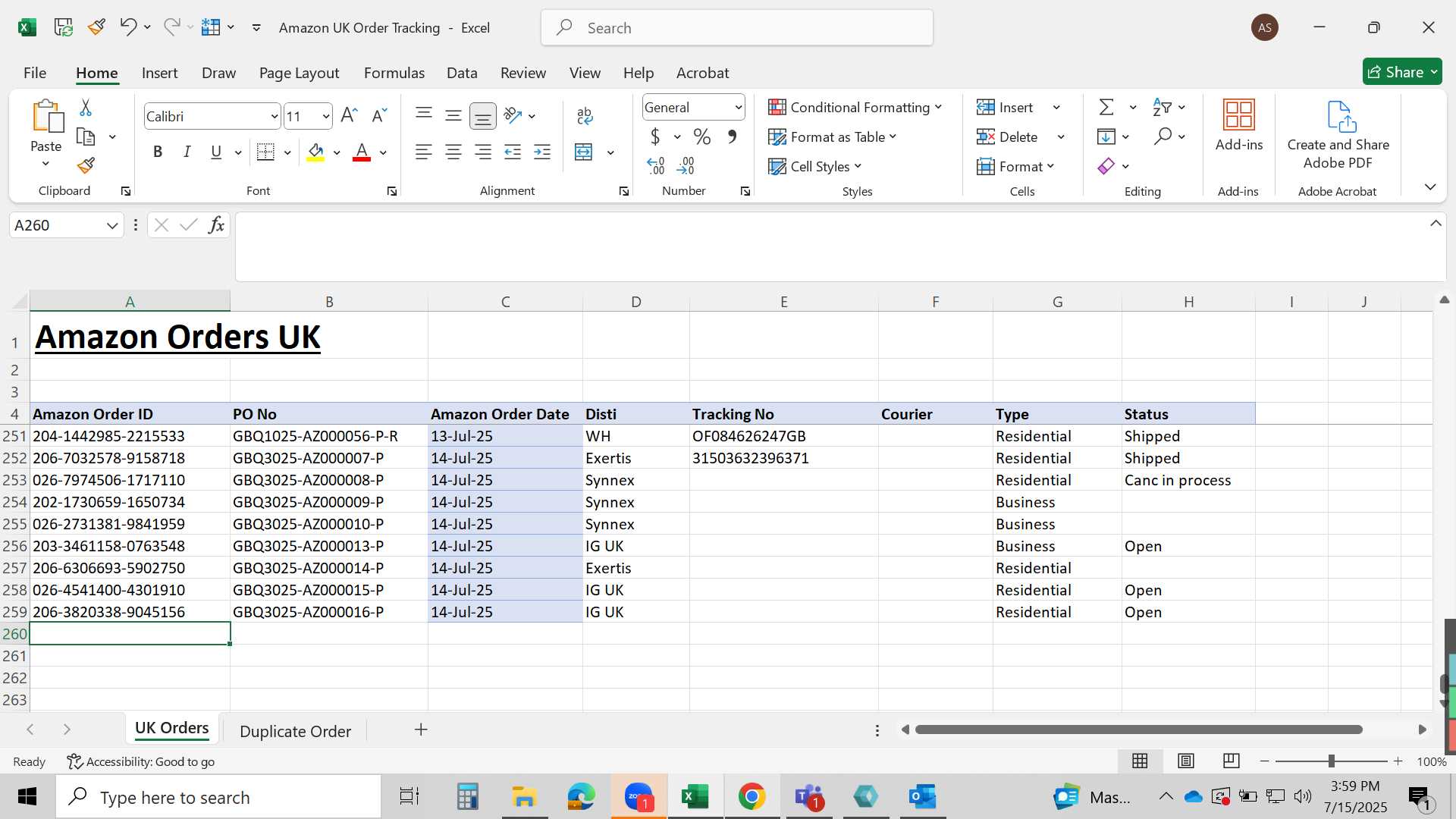1456x819 pixels.
Task: Click the Increase Indent icon
Action: pos(542,152)
